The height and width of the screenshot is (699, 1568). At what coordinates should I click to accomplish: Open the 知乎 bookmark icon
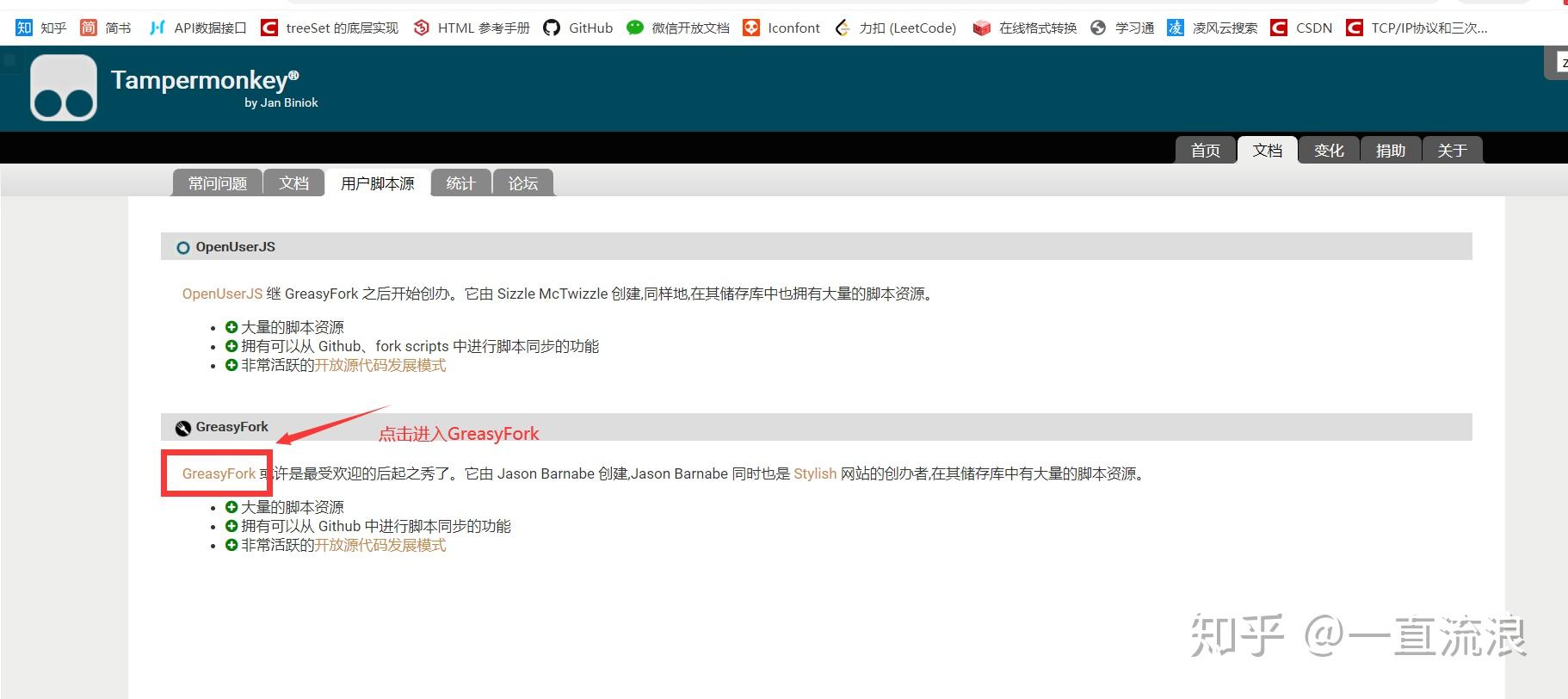[x=24, y=28]
